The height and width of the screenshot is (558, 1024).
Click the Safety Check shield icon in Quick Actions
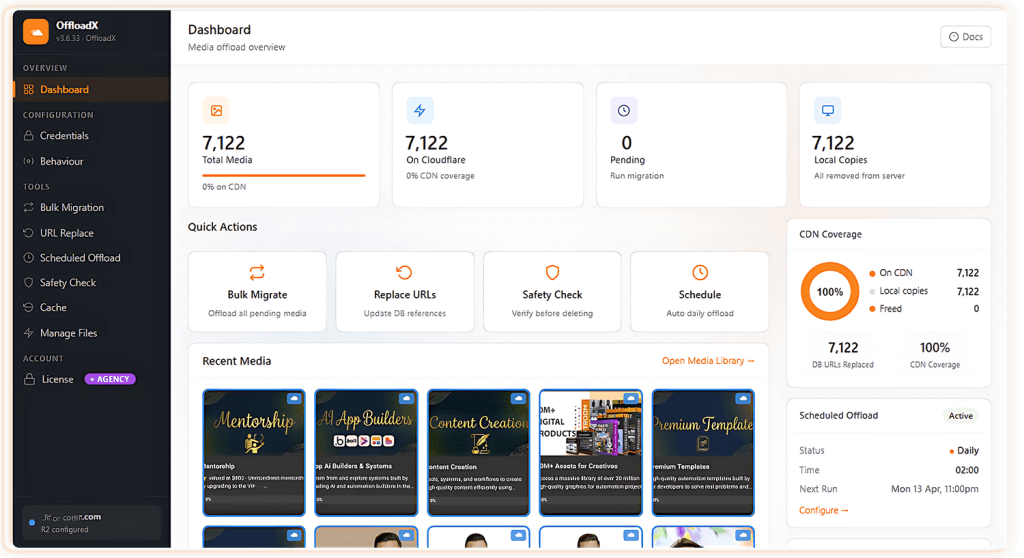pyautogui.click(x=552, y=272)
